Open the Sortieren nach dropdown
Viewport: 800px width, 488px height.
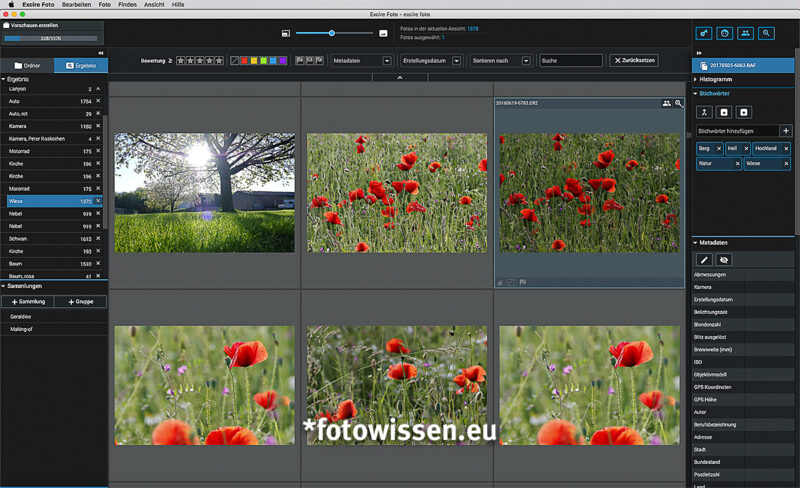(x=501, y=61)
